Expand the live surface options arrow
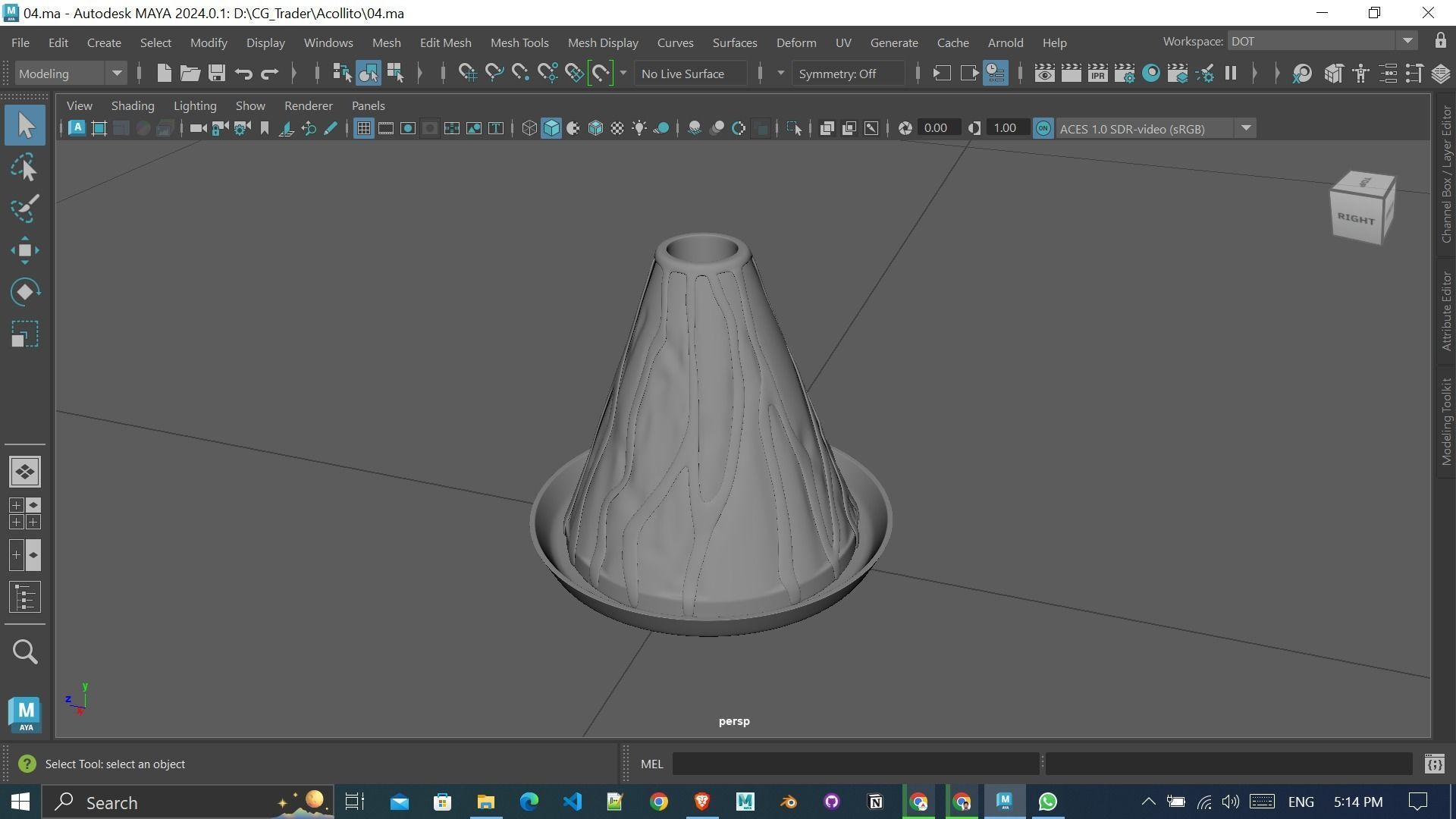 (623, 74)
